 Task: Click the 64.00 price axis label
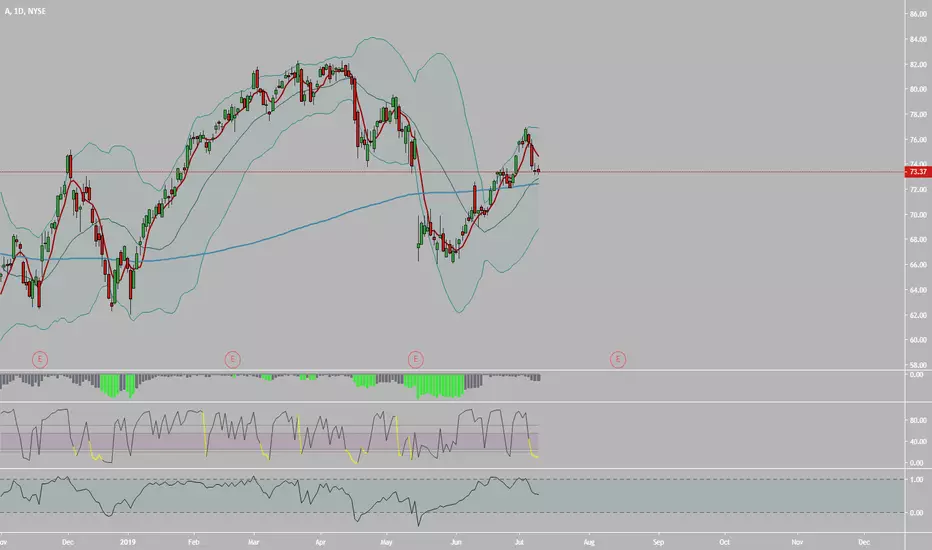918,290
